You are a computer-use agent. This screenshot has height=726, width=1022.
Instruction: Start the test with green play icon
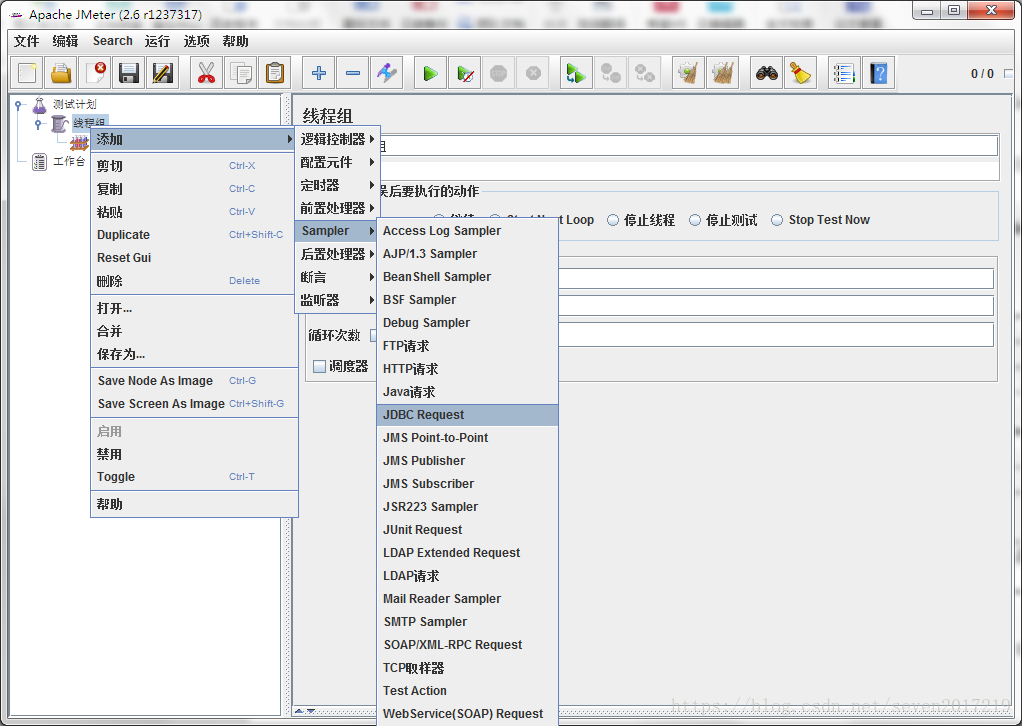tap(430, 73)
